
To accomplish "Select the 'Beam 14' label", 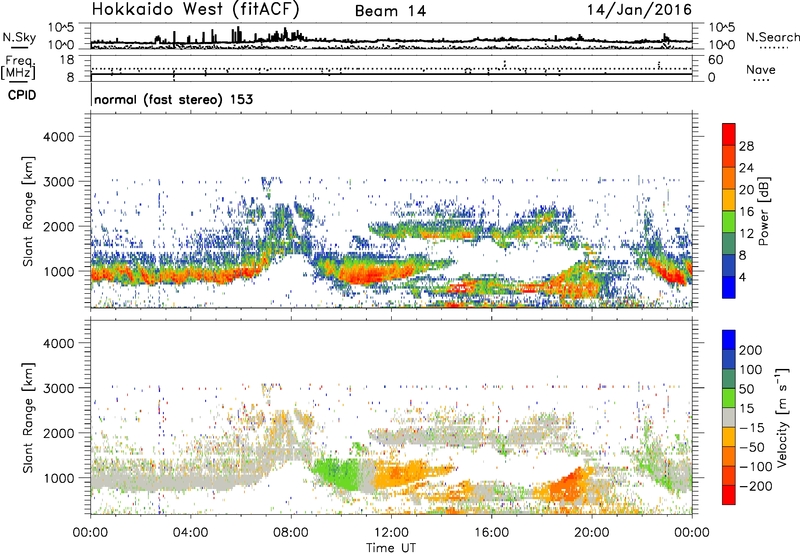I will 390,11.
